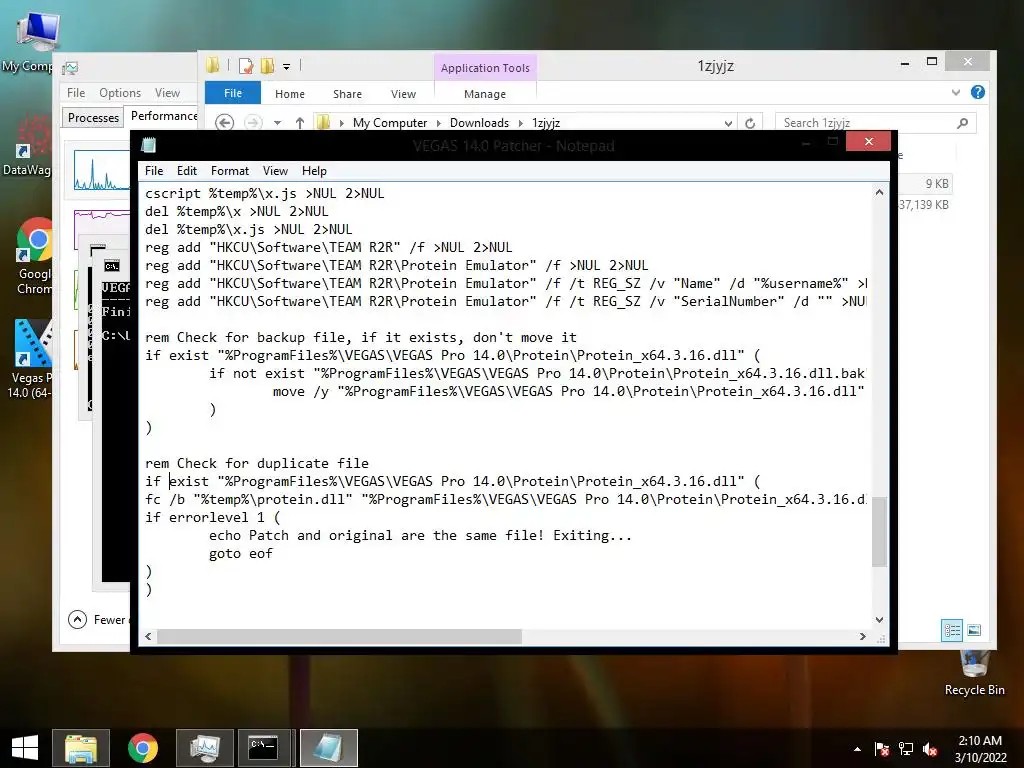Click Explorer Help question mark icon

(x=978, y=92)
